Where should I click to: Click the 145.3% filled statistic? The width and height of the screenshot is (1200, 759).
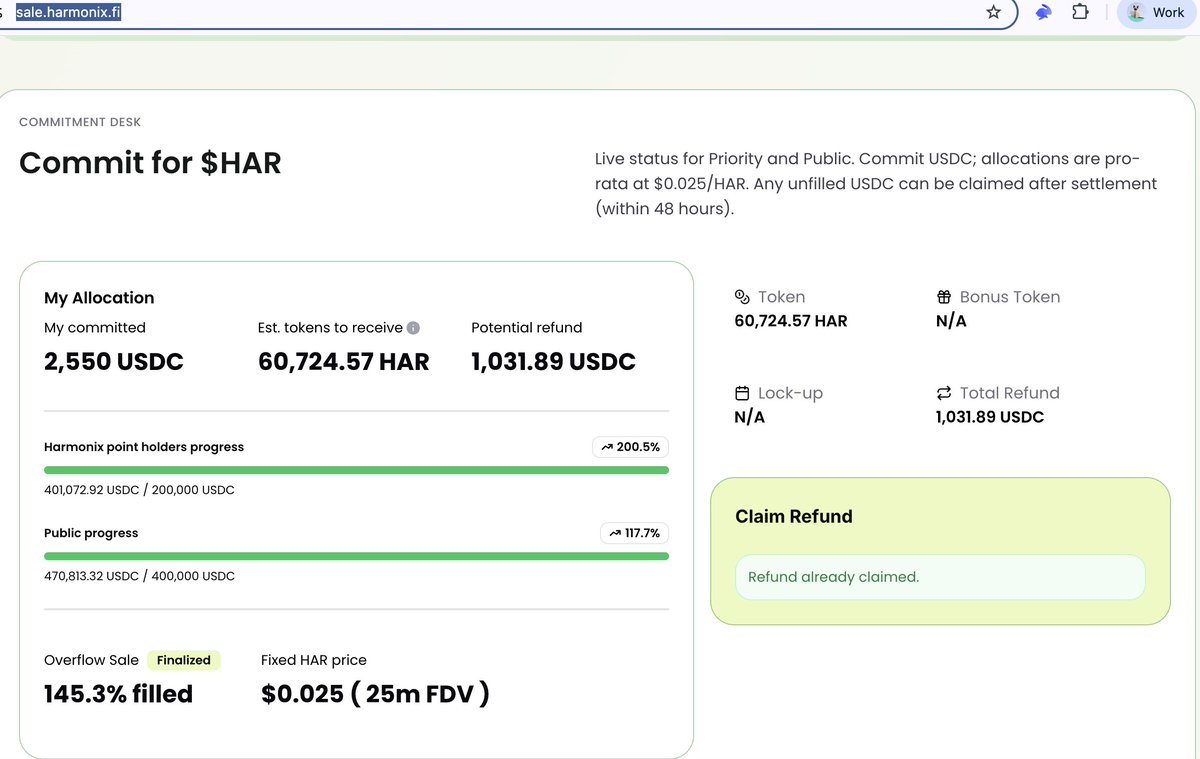pos(117,693)
